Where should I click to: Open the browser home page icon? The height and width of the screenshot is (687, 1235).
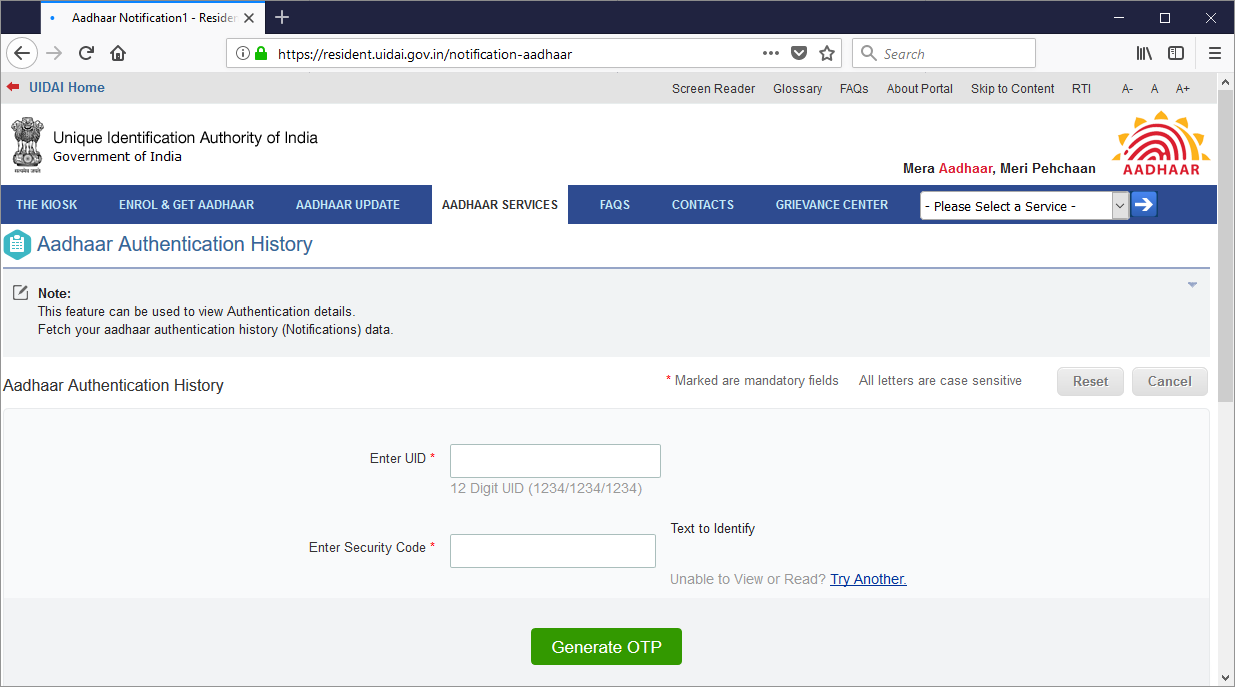(x=118, y=53)
